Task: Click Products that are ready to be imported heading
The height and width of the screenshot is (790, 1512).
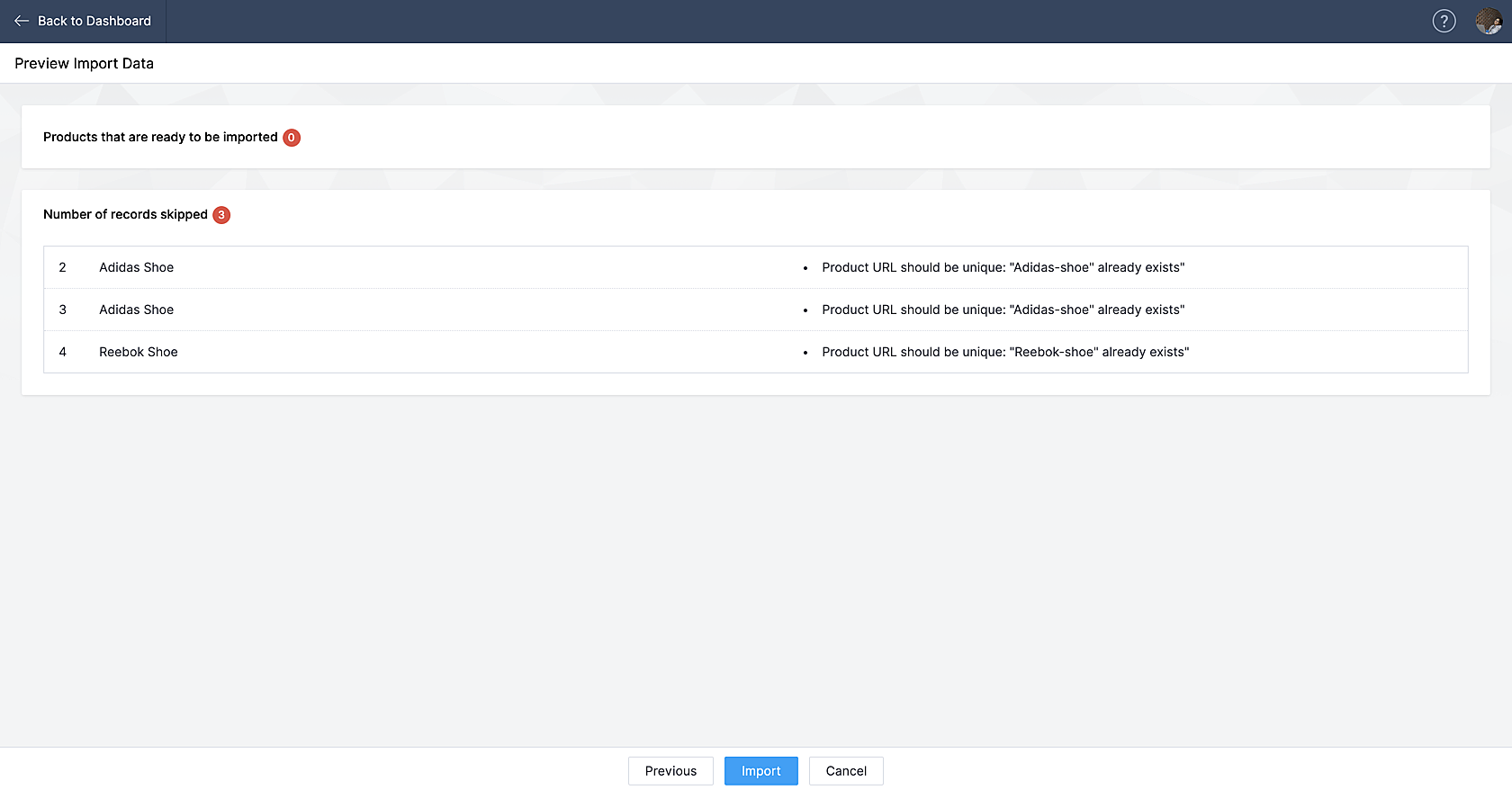Action: click(x=160, y=137)
